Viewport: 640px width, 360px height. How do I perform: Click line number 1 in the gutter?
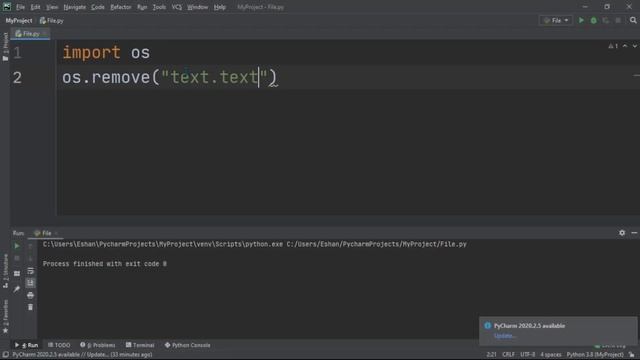point(17,53)
